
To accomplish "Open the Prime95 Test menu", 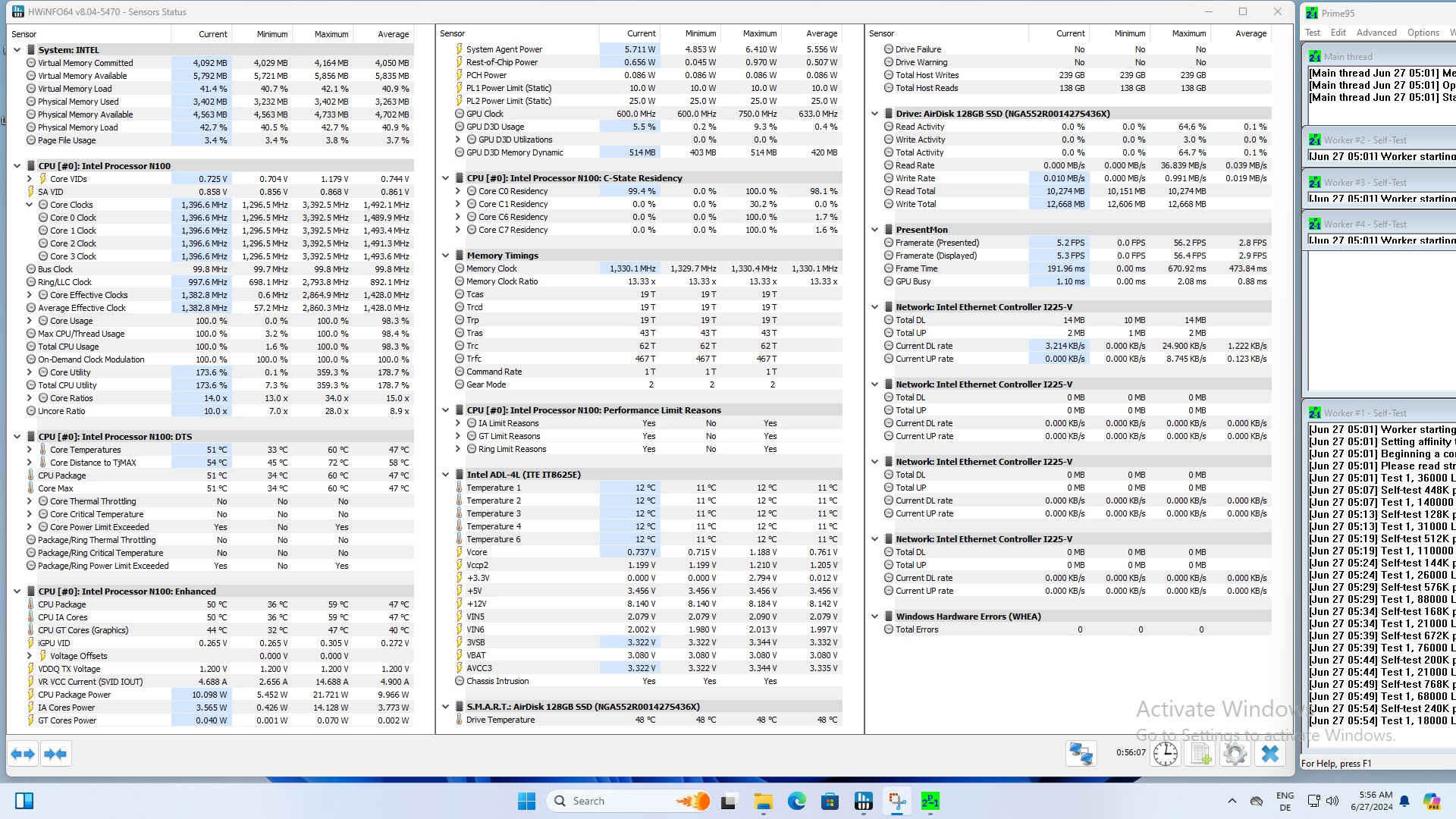I will pos(1313,33).
